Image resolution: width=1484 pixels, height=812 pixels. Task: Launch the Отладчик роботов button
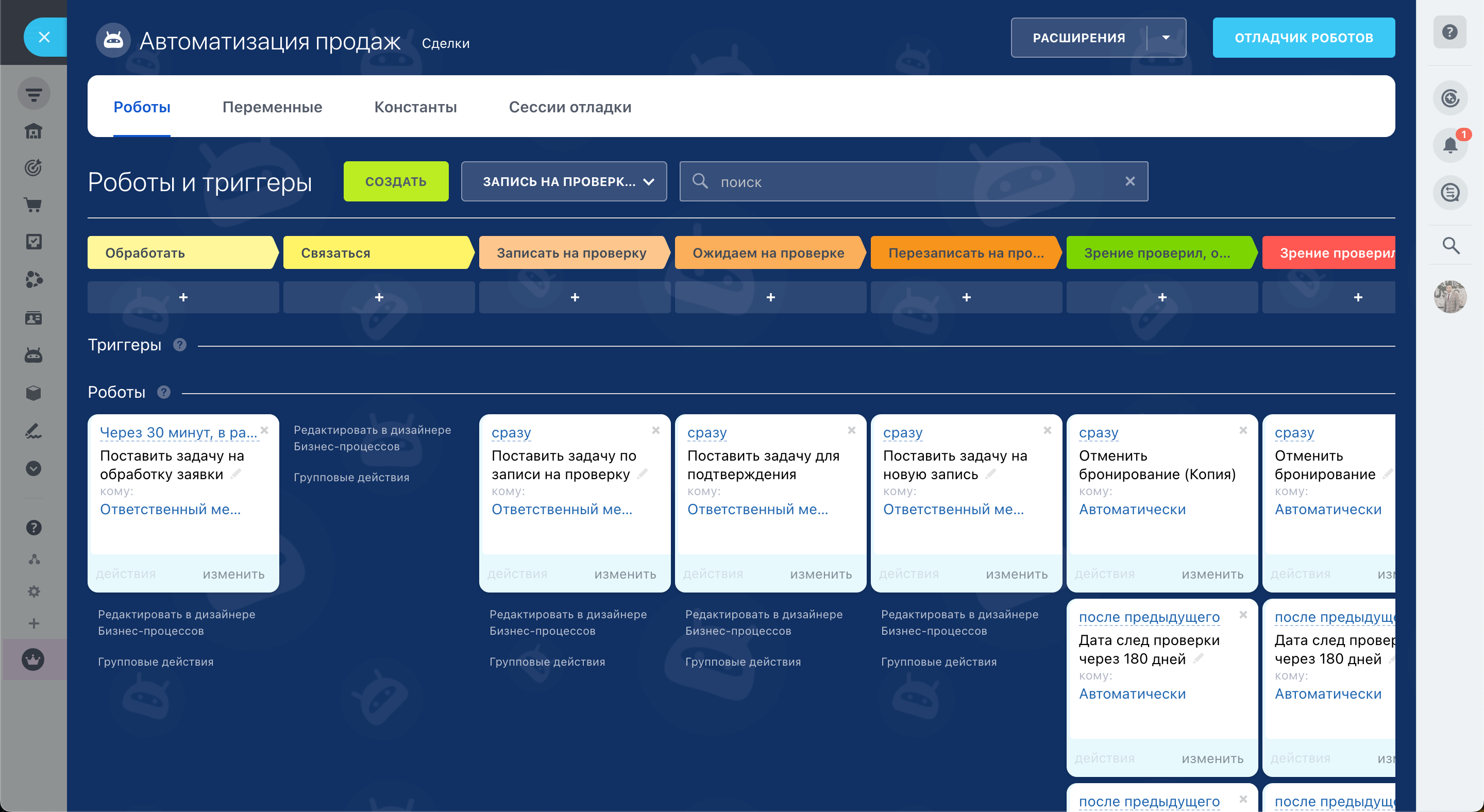[1303, 38]
